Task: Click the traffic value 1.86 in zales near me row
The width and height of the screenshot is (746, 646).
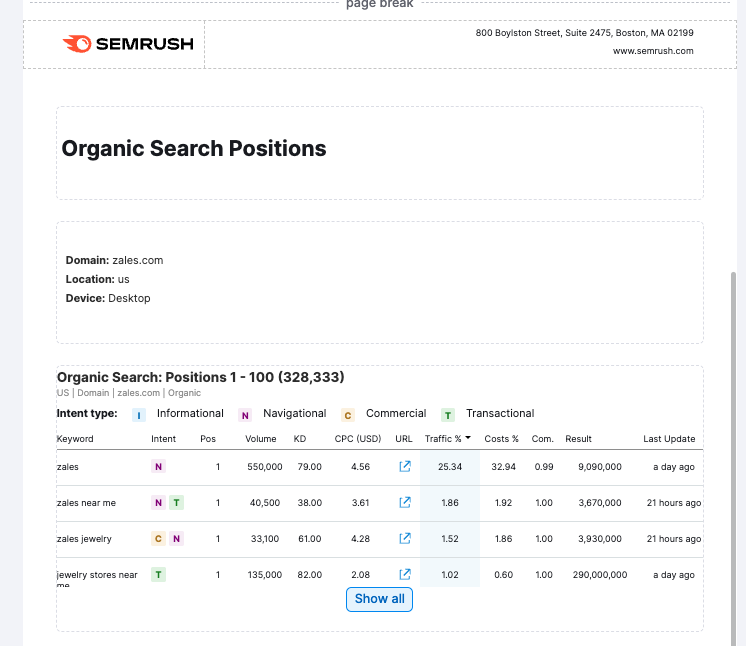Action: pos(450,503)
